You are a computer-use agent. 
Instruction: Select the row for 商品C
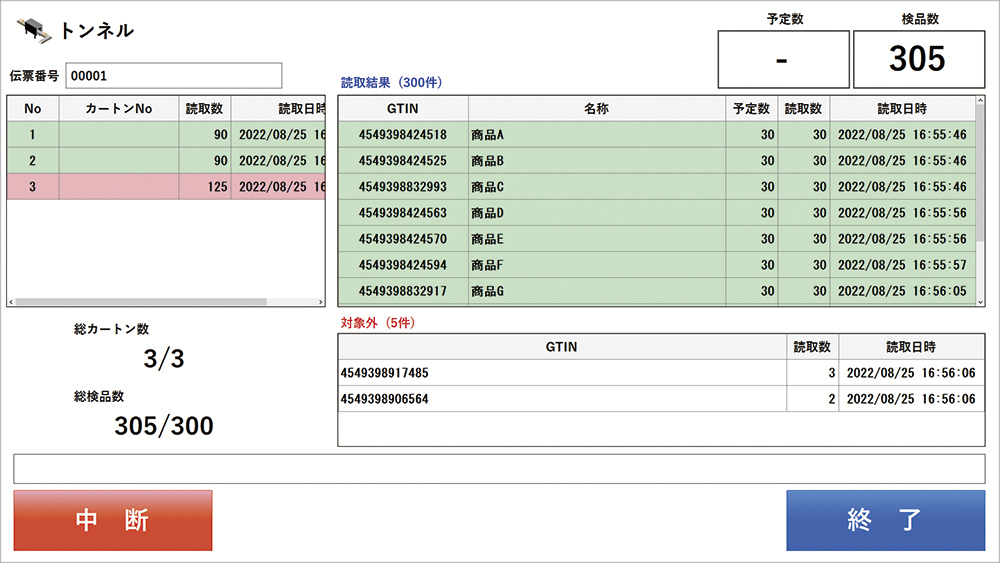(x=657, y=187)
